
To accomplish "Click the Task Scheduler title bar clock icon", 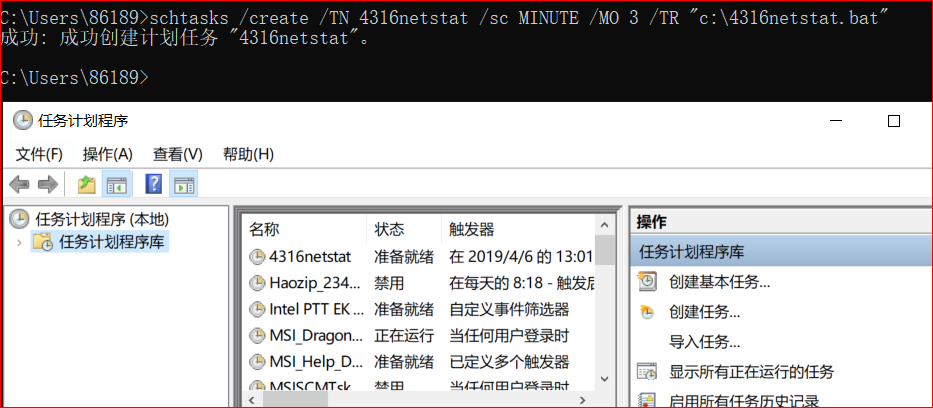I will tap(22, 120).
